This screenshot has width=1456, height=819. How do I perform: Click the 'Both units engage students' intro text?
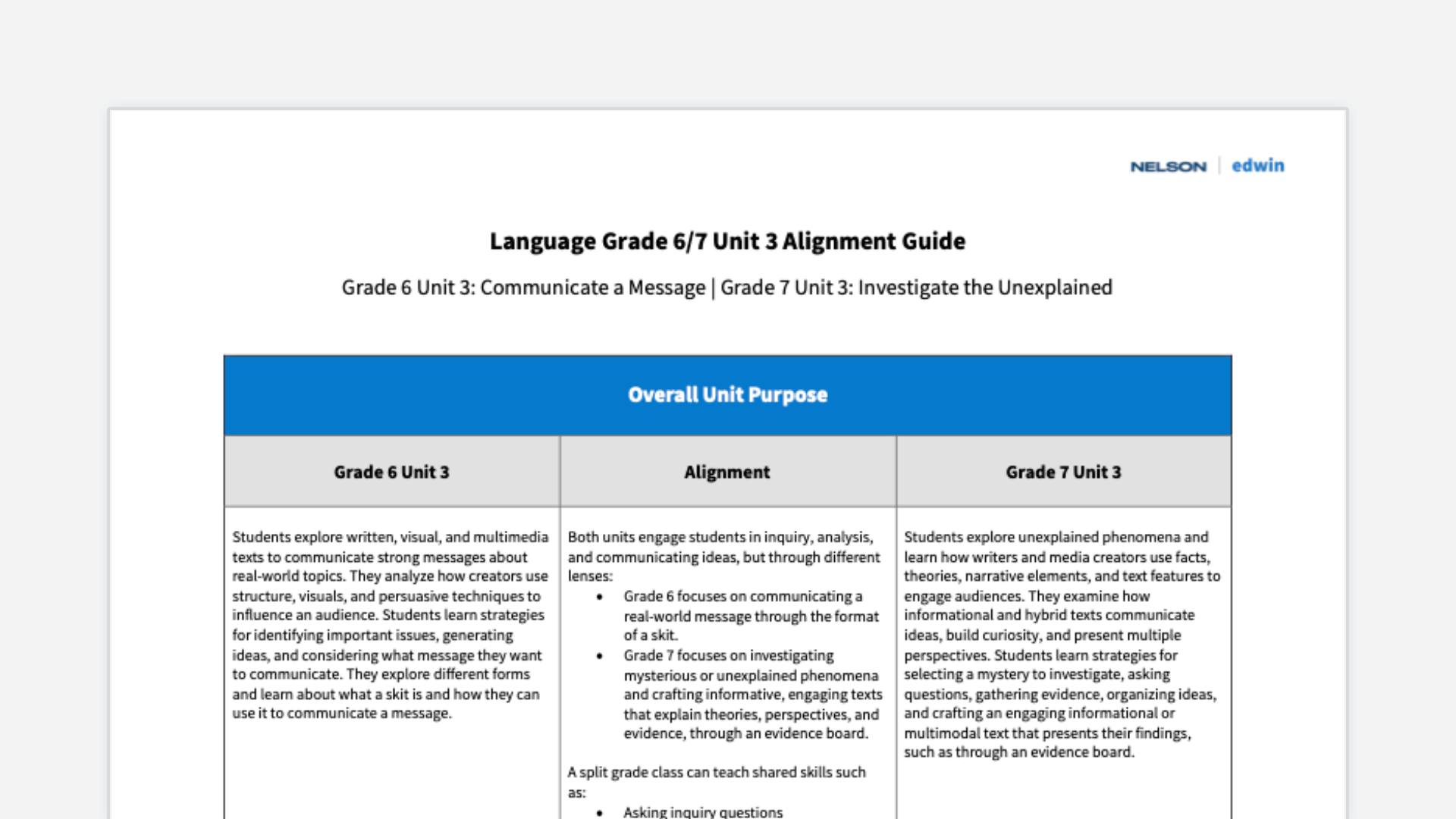tap(723, 557)
